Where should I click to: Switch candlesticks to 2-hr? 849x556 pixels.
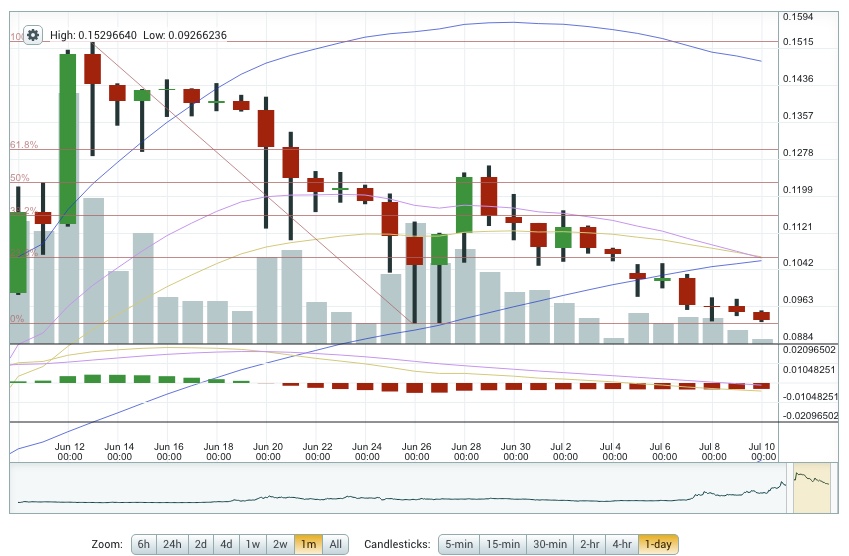click(590, 544)
